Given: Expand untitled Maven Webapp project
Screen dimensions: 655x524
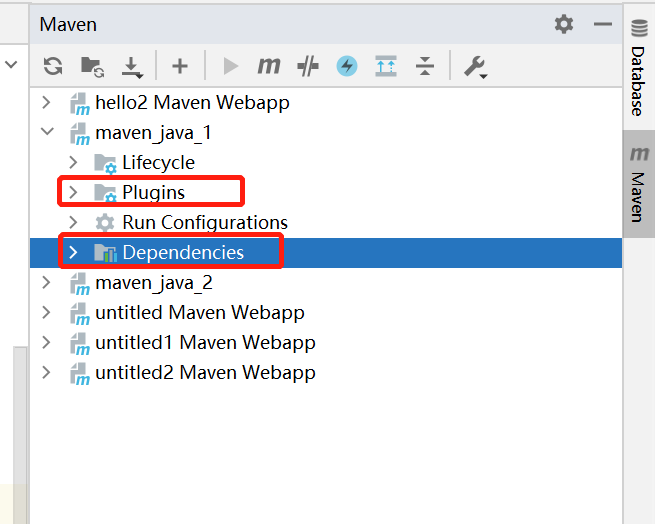Looking at the screenshot, I should coord(46,312).
